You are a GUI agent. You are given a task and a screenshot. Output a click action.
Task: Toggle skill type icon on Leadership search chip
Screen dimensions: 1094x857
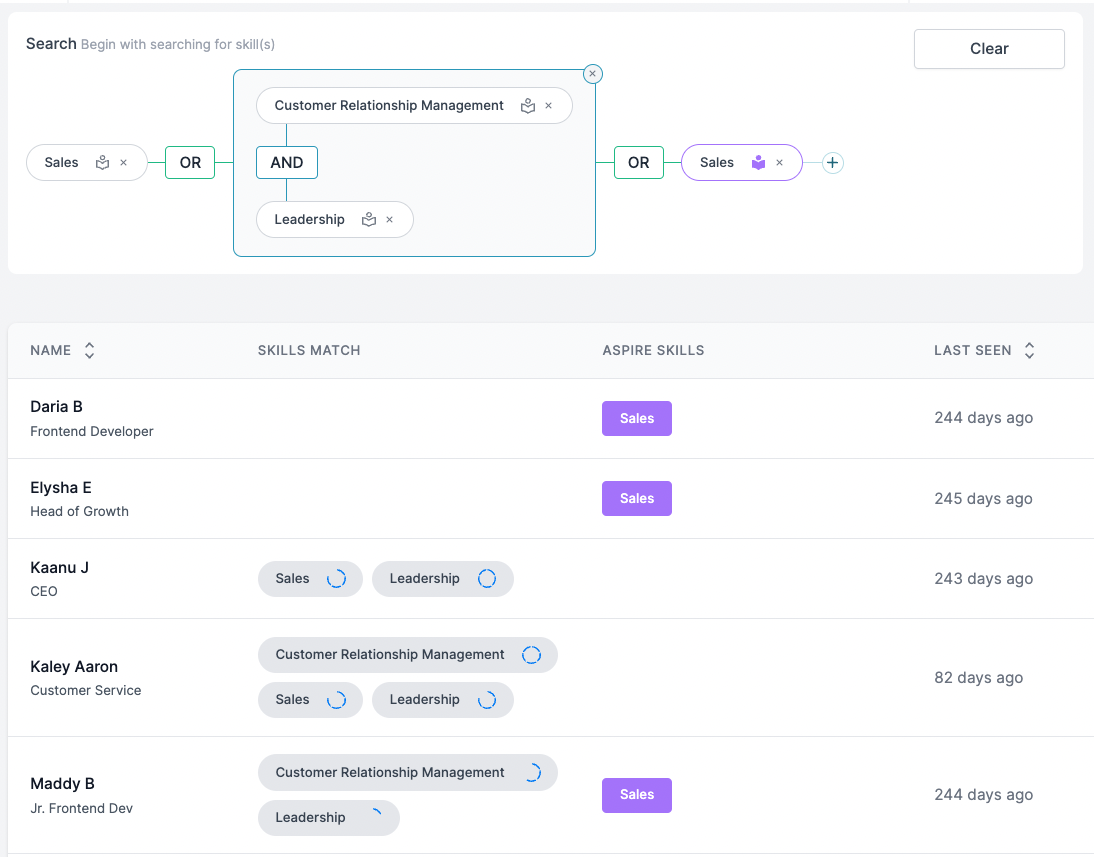369,220
